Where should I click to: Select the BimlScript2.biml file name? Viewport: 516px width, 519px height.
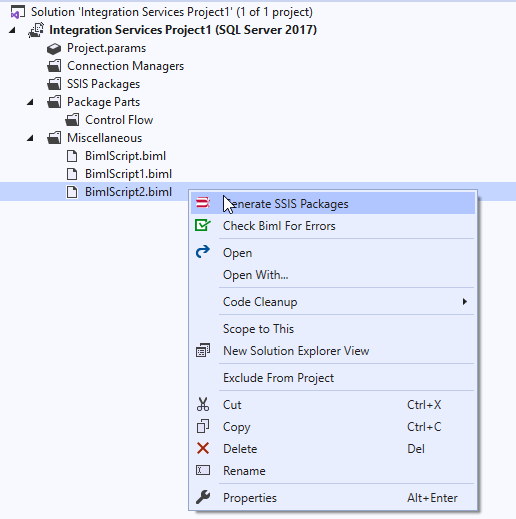coord(128,192)
